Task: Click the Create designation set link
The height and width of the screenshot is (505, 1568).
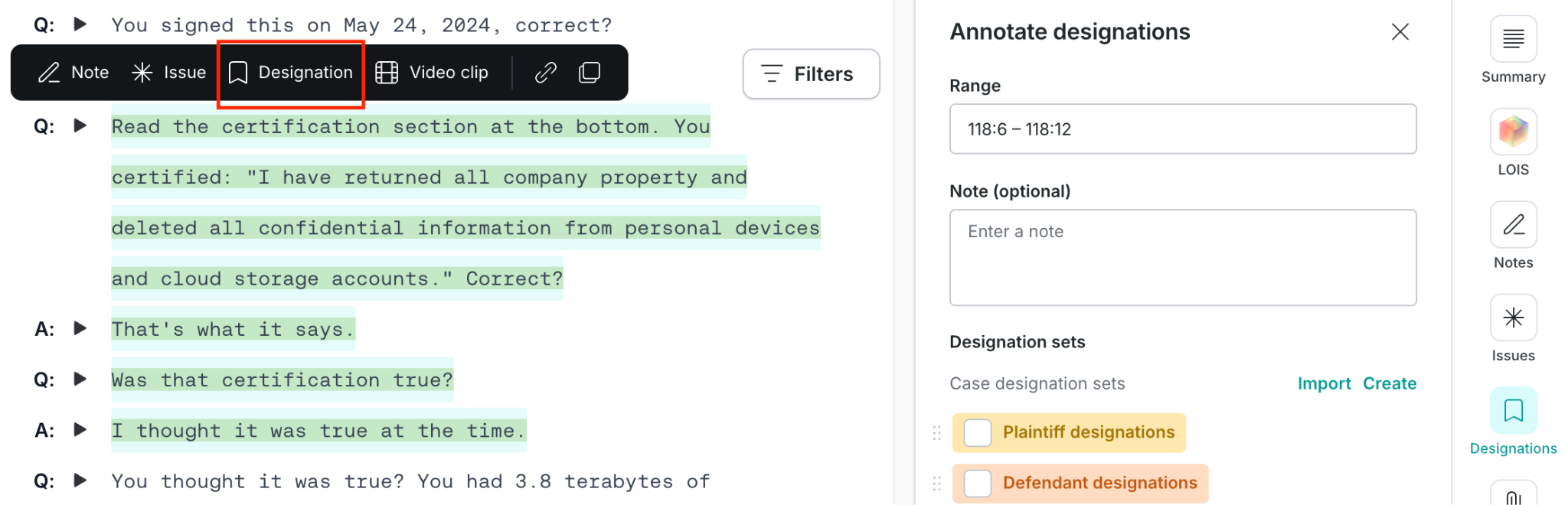Action: pos(1390,383)
